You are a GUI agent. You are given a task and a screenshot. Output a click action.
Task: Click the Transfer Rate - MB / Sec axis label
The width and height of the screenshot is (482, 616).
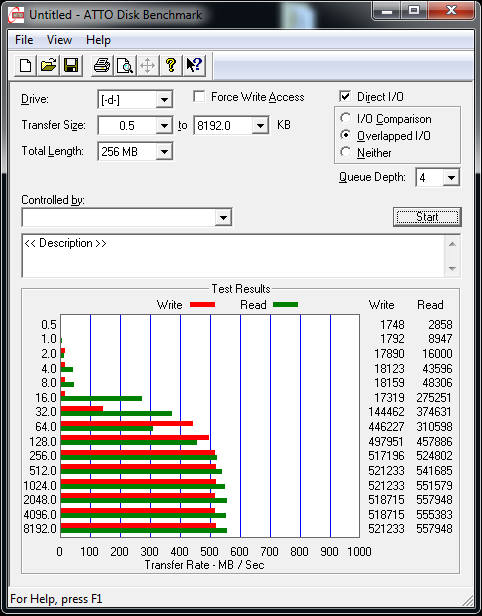coord(204,565)
